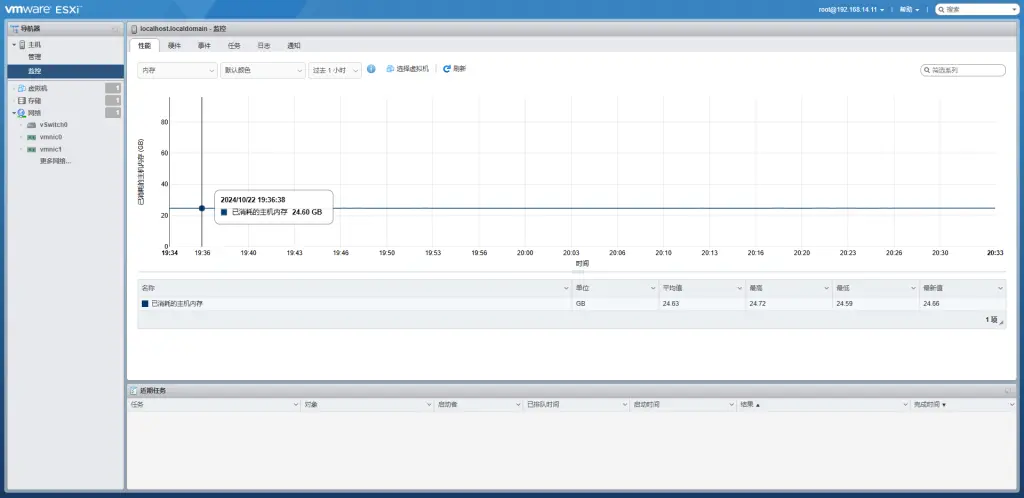Collapse the 网络 tree node

[14, 113]
